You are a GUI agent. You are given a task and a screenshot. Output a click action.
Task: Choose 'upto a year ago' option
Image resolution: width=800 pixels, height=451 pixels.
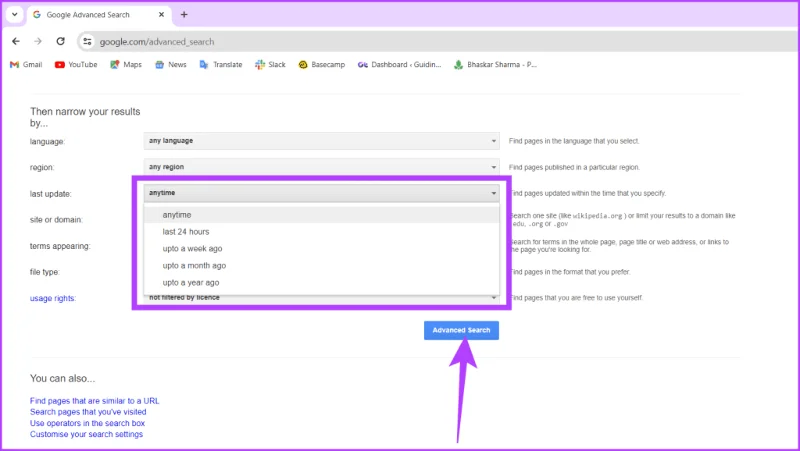(321, 282)
